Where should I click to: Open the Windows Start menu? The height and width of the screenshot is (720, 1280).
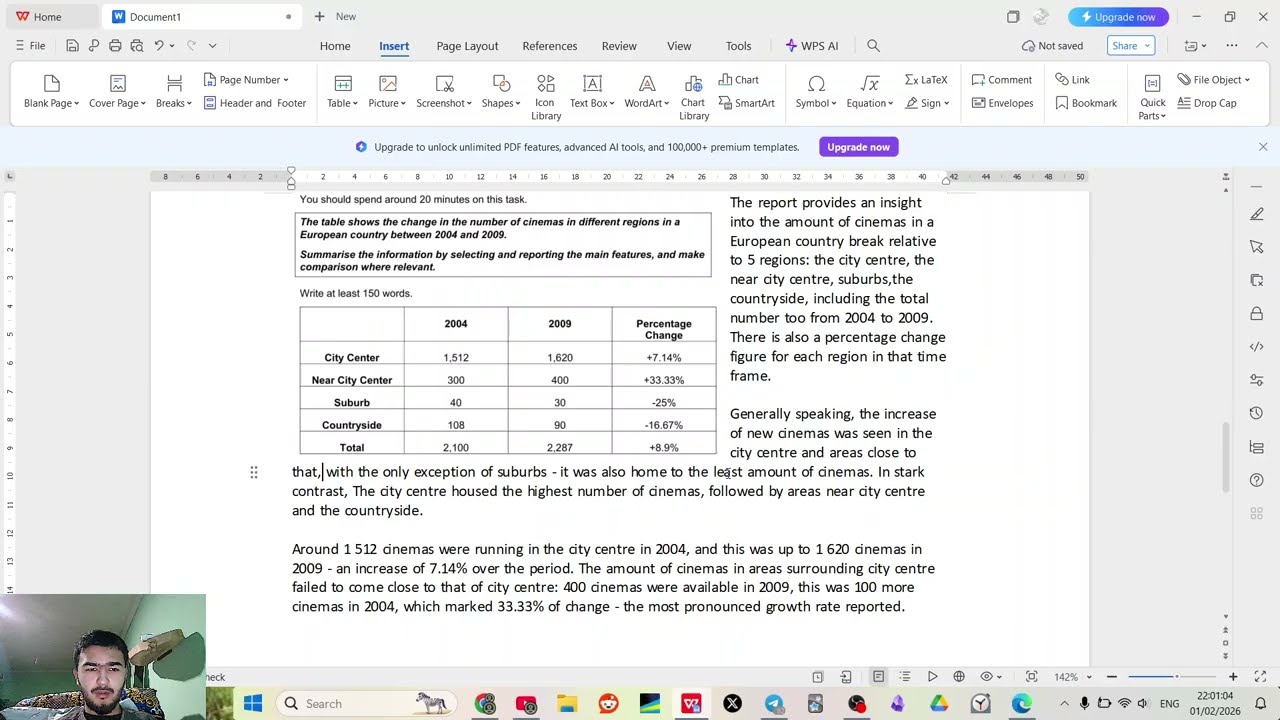pos(252,704)
